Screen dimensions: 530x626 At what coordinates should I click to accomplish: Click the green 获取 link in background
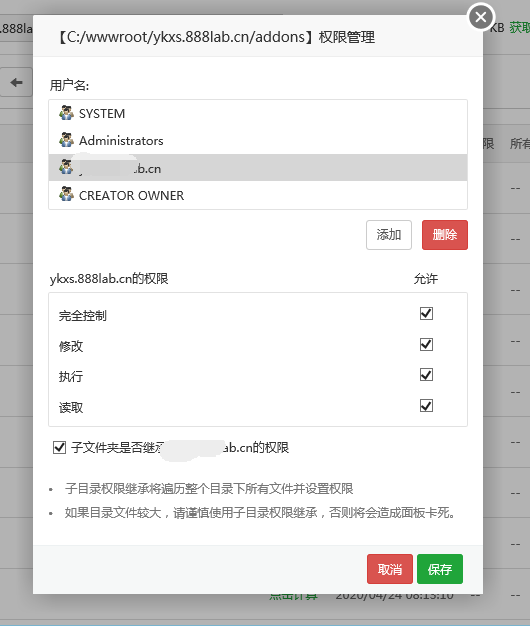click(520, 28)
